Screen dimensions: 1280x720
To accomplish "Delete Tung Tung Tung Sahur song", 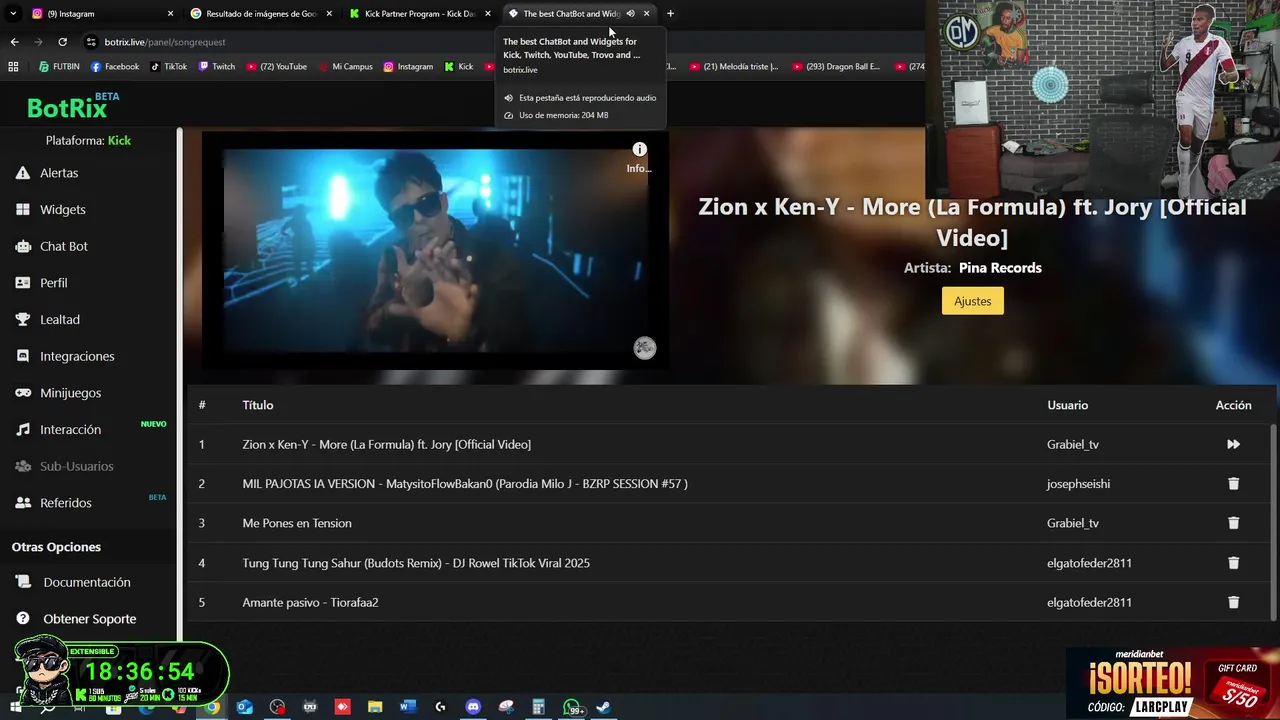I will [1233, 563].
